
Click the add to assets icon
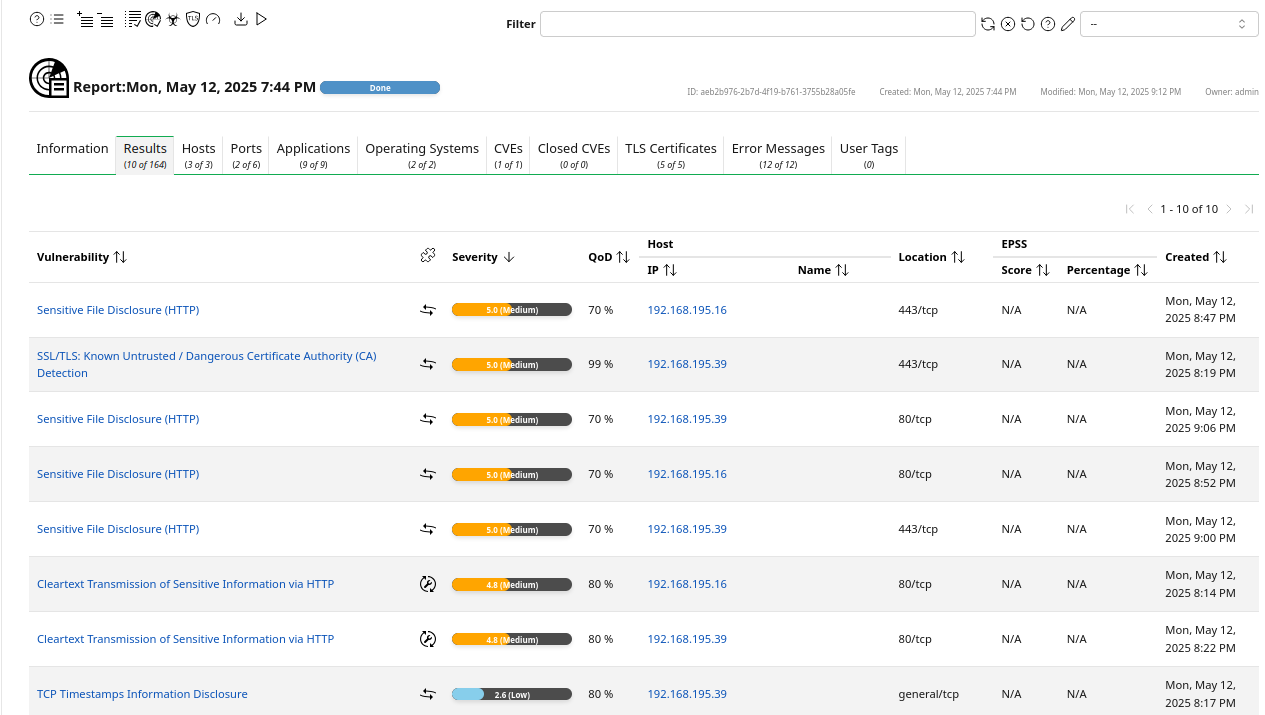coord(85,19)
